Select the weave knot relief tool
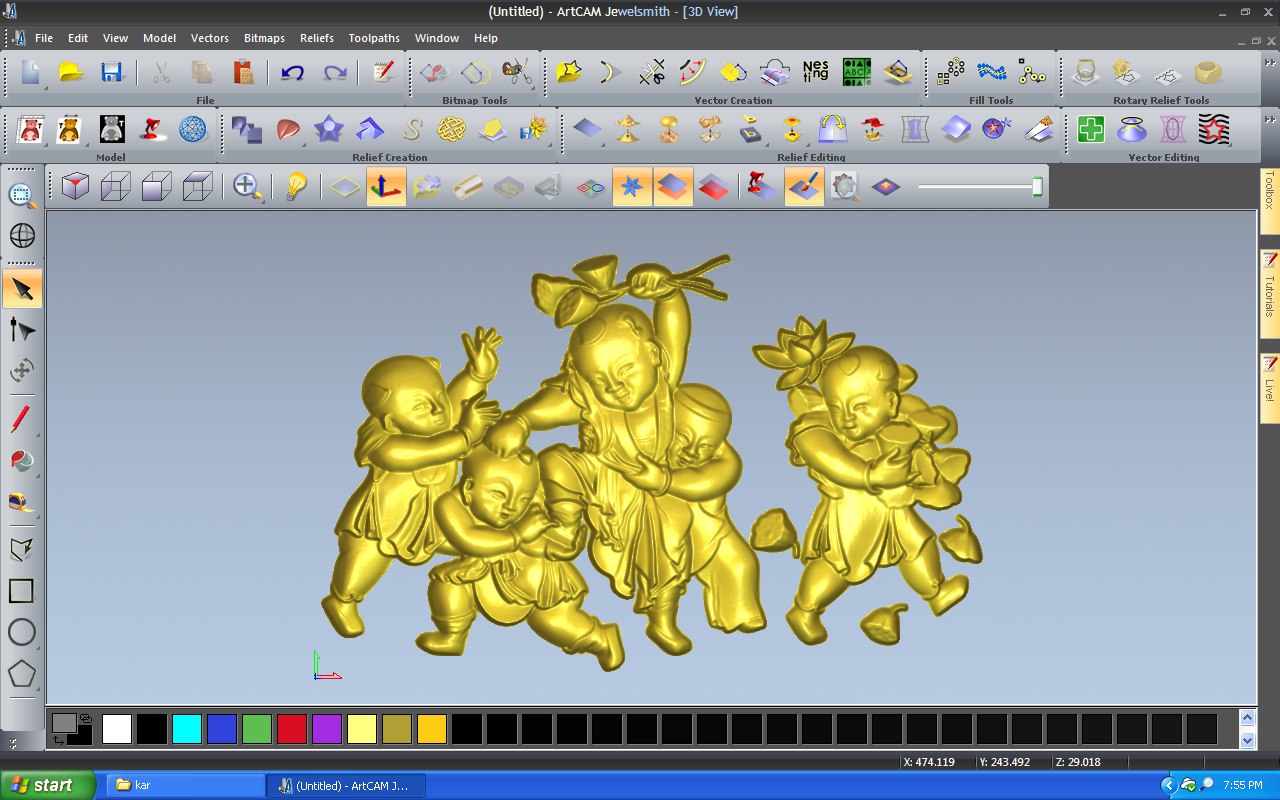The height and width of the screenshot is (800, 1280). [x=451, y=129]
